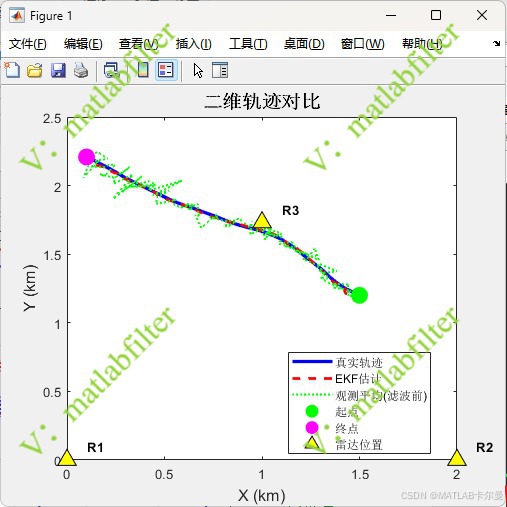507x507 pixels.
Task: Click the green dotted line sample in legend
Action: click(x=312, y=395)
